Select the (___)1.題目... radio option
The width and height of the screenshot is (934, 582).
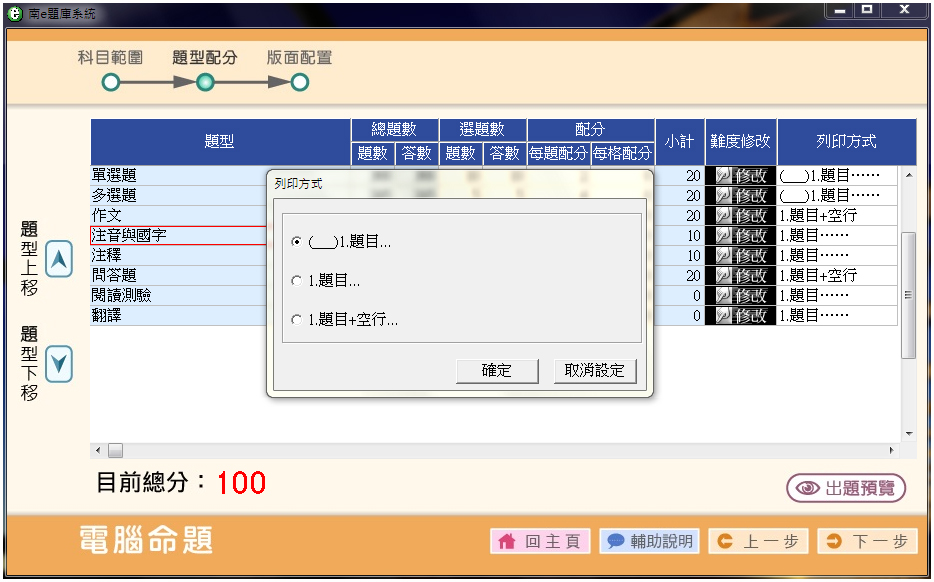296,242
